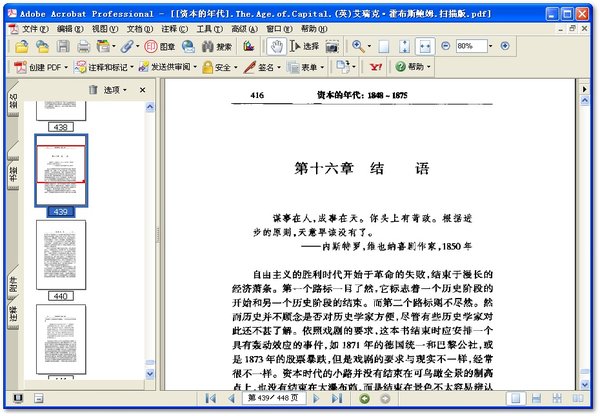Screen dimensions: 600x416
Task: Click the page-layout icon left of status bar
Action: [x=38, y=398]
